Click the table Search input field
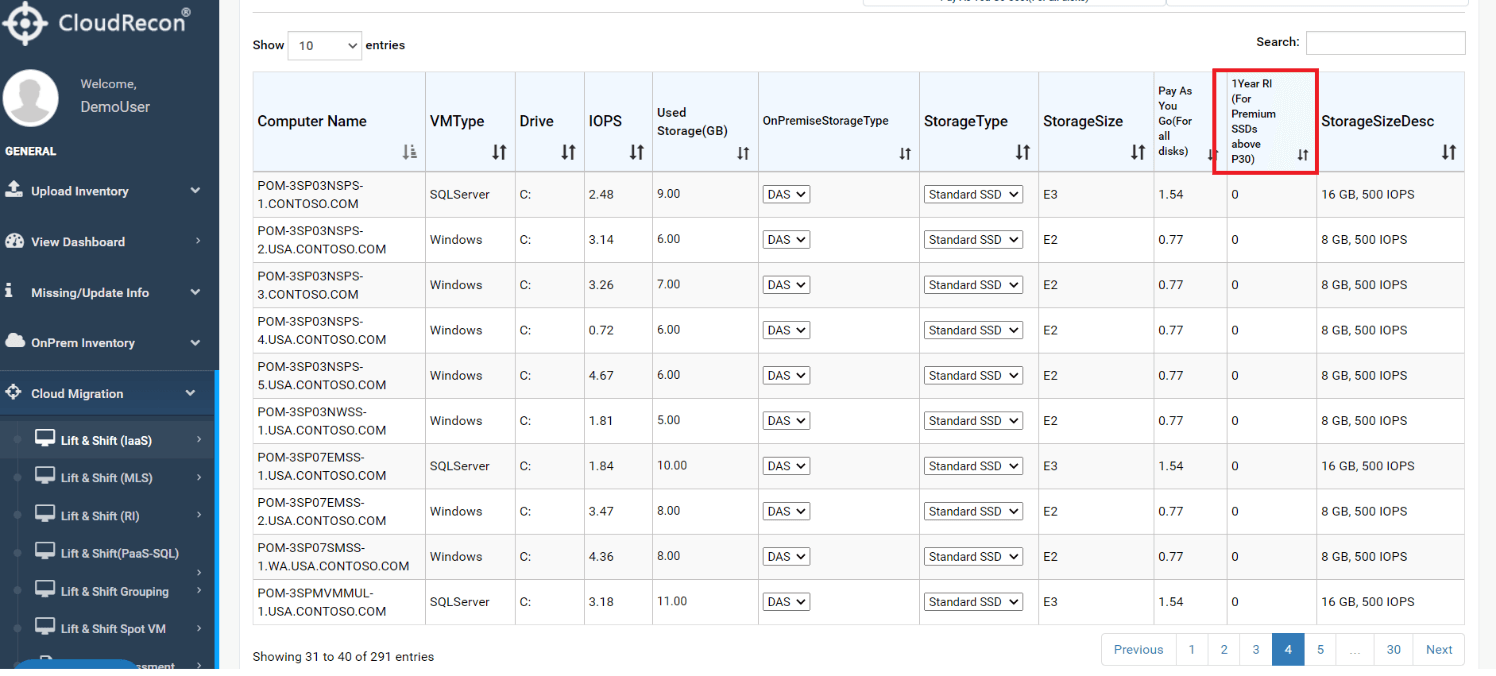 pyautogui.click(x=1385, y=43)
